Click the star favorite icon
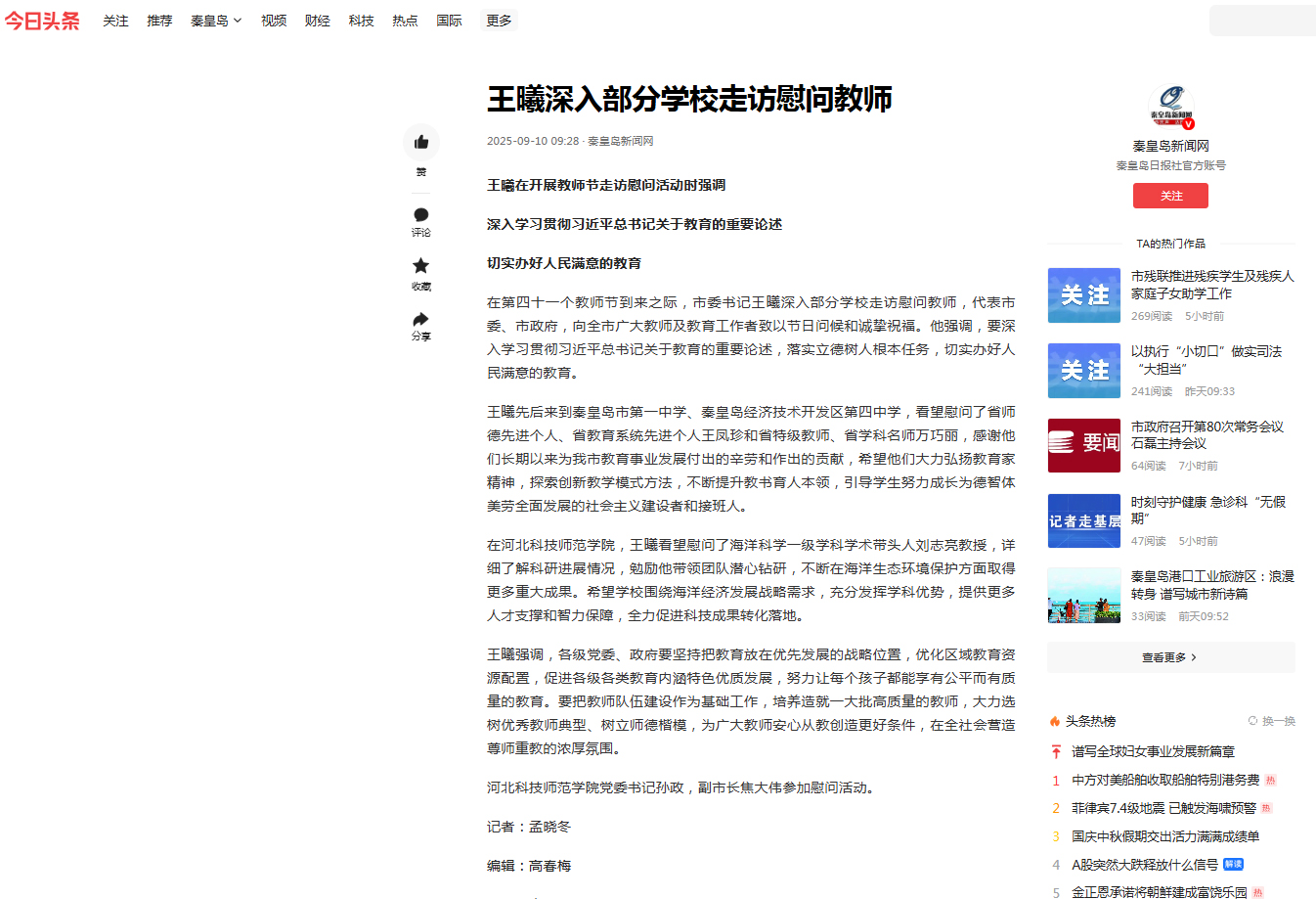The width and height of the screenshot is (1316, 899). click(x=421, y=266)
